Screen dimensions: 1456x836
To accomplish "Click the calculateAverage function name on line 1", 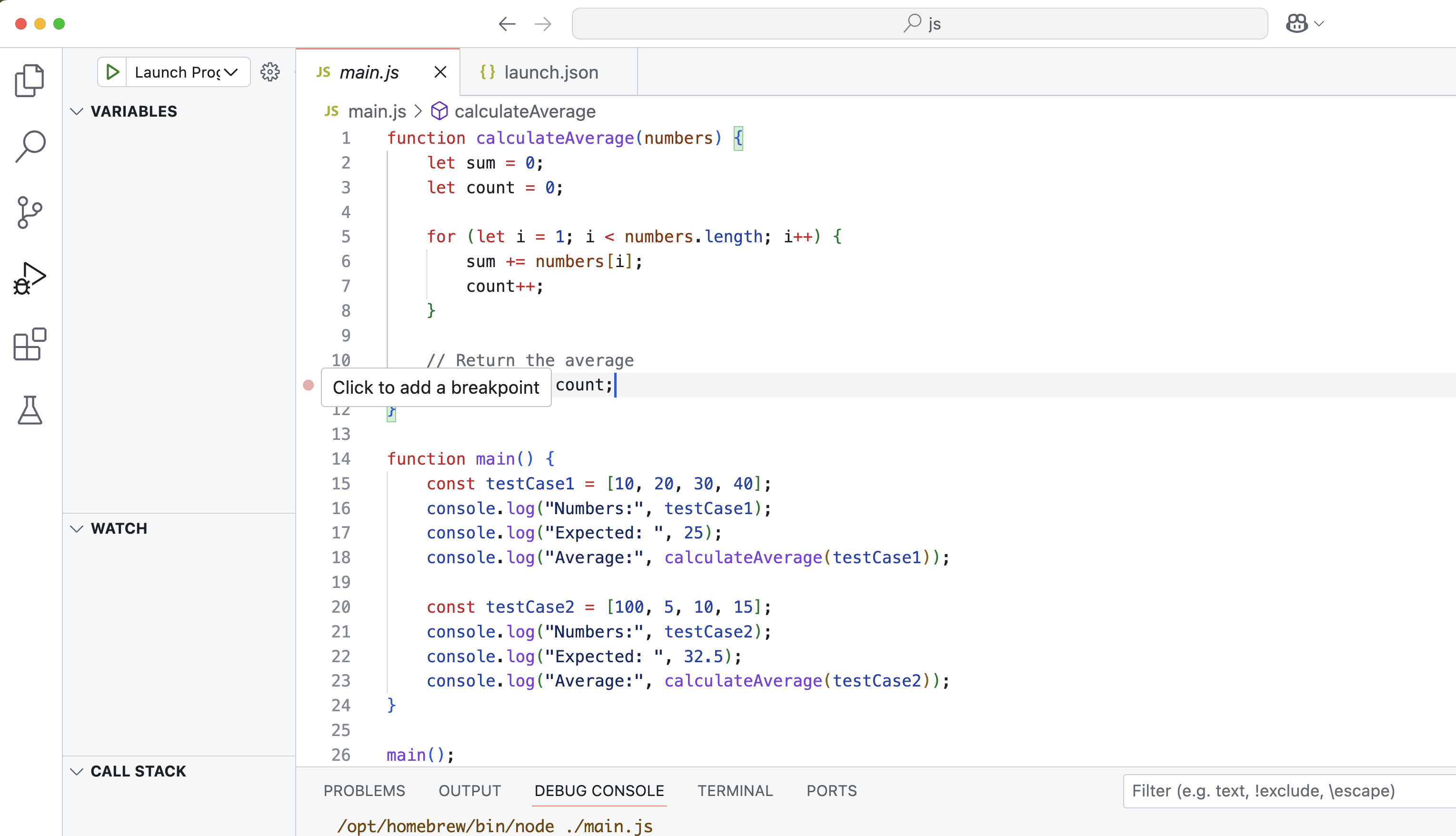I will coord(554,138).
